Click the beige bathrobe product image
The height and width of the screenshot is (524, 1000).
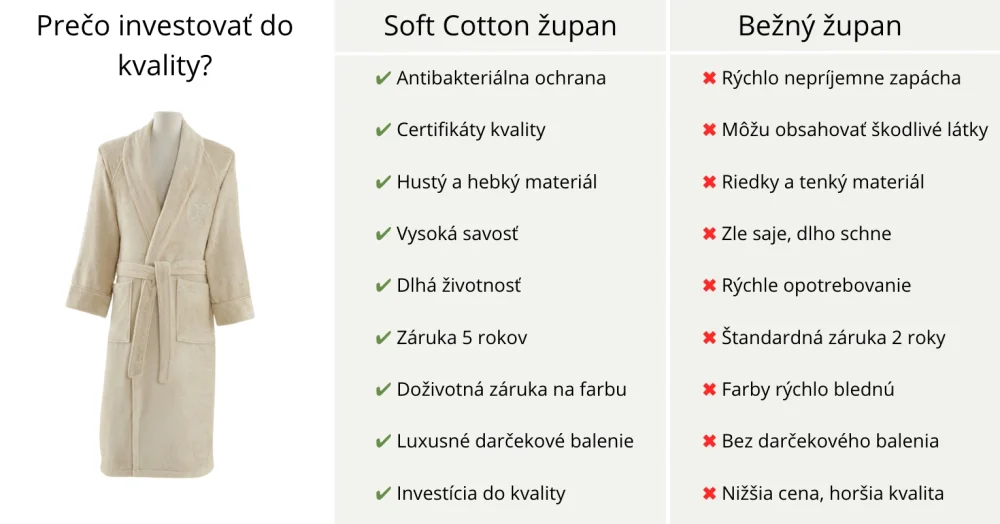160,295
